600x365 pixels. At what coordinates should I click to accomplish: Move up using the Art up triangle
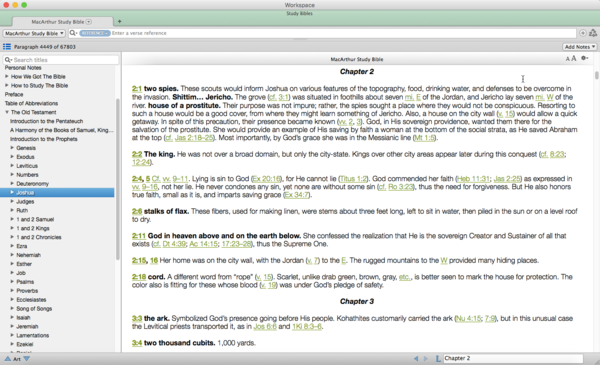[x=8, y=358]
